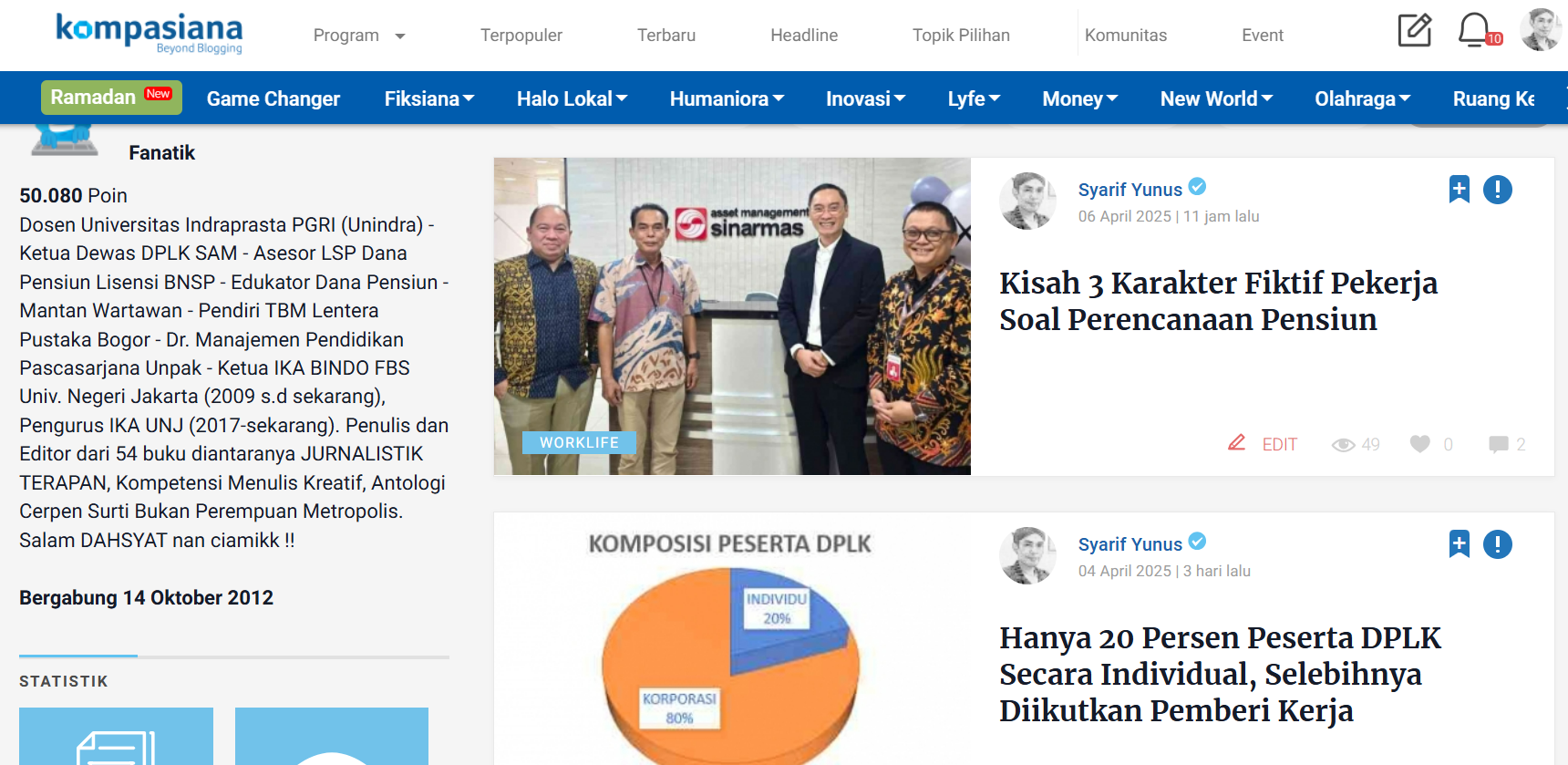The width and height of the screenshot is (1568, 765).
Task: Click the WORKLIFE category tag
Action: [x=579, y=442]
